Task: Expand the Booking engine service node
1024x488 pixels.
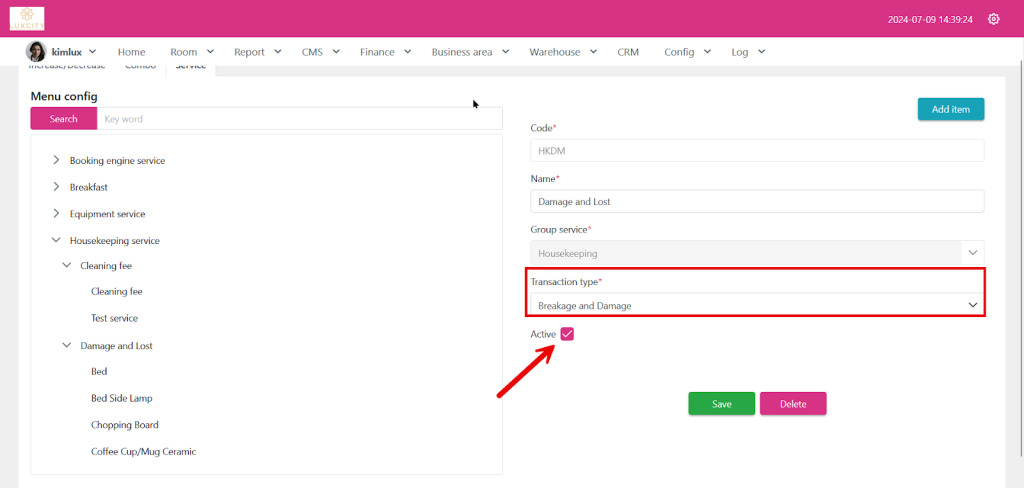Action: [x=56, y=160]
